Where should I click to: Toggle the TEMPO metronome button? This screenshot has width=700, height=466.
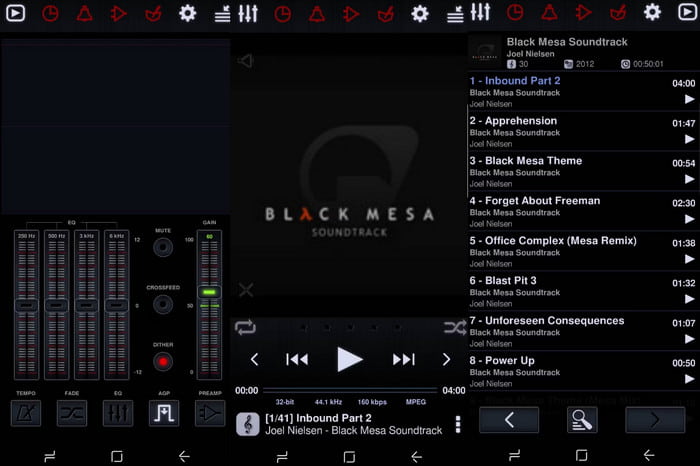coord(26,413)
